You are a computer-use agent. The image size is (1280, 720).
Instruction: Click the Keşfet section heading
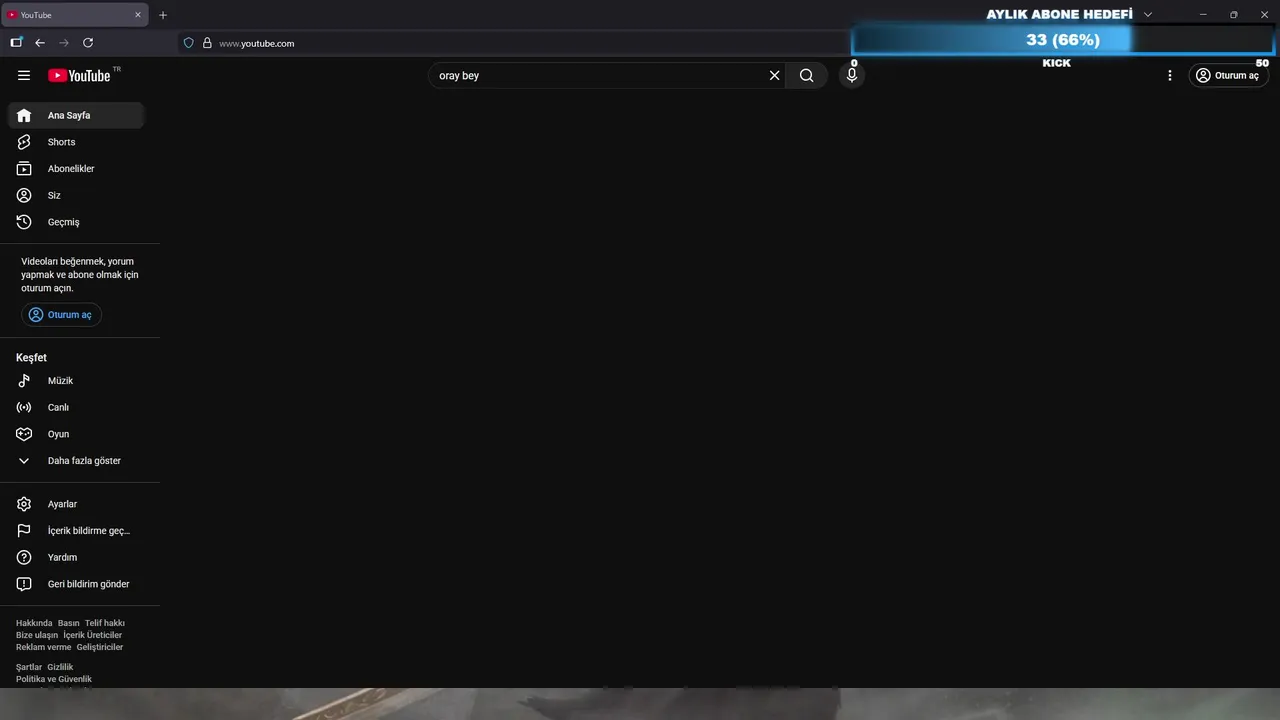tap(31, 358)
